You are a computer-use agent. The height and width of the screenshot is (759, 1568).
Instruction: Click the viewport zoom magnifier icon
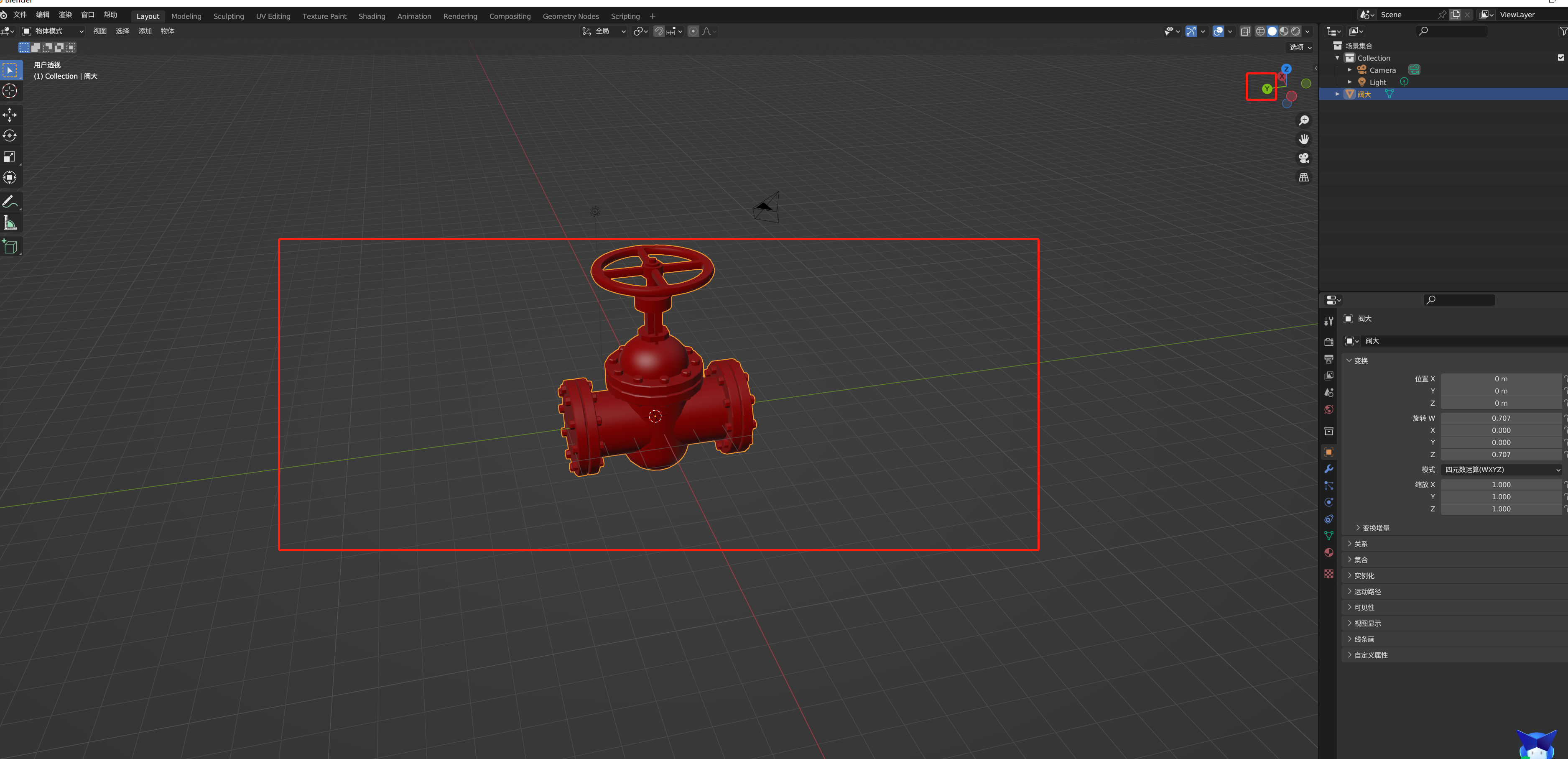point(1303,120)
